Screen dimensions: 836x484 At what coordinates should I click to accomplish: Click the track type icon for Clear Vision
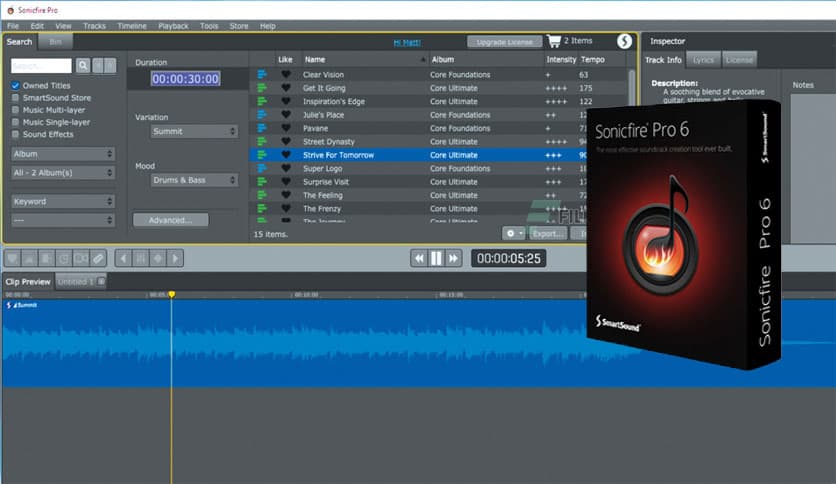(262, 75)
